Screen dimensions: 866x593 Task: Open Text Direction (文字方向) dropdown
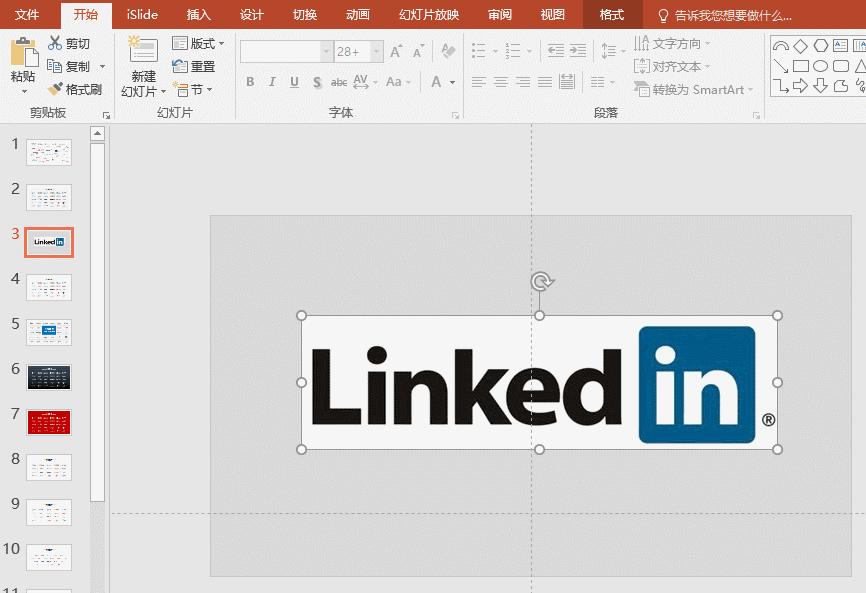click(x=672, y=43)
